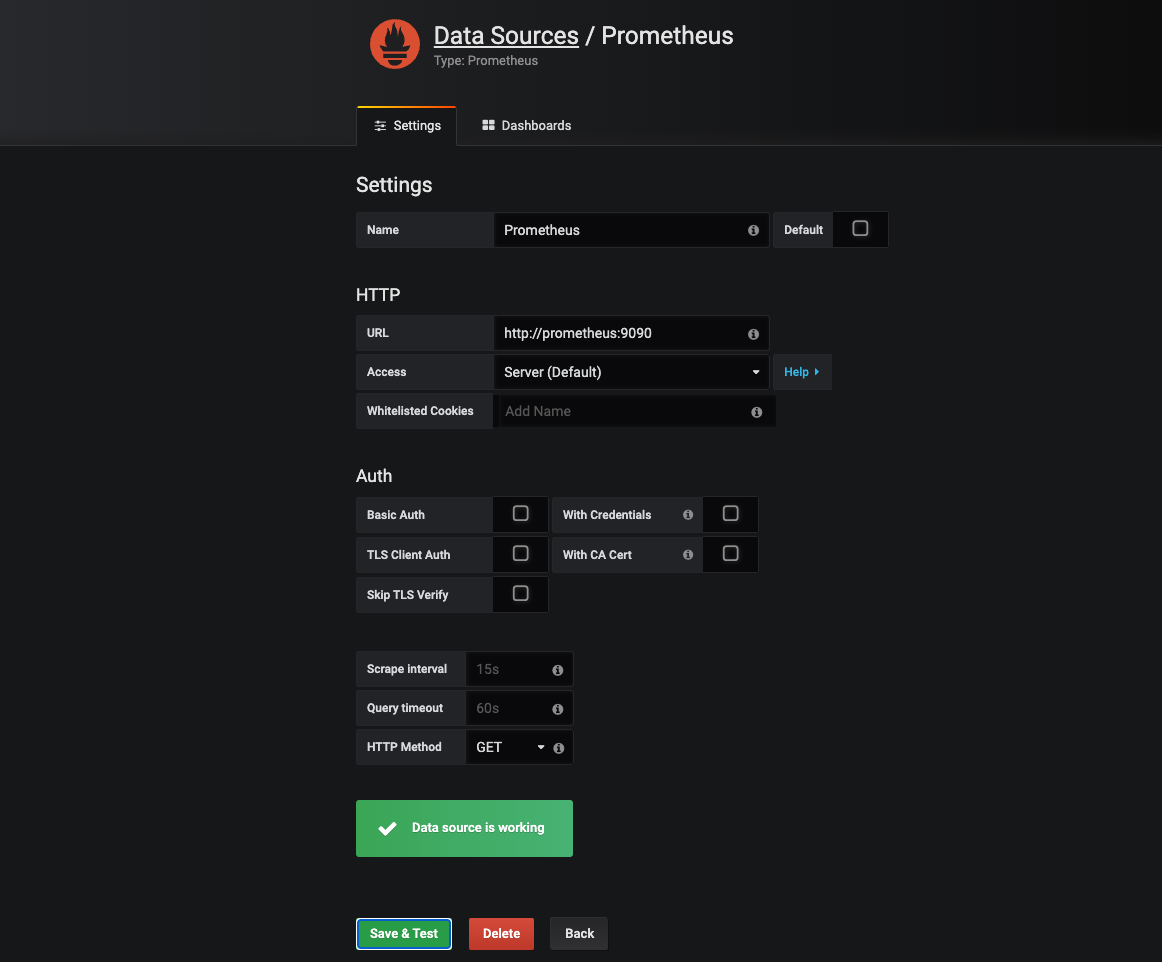Image resolution: width=1162 pixels, height=962 pixels.
Task: Click the info icon next to the URL field
Action: [753, 333]
